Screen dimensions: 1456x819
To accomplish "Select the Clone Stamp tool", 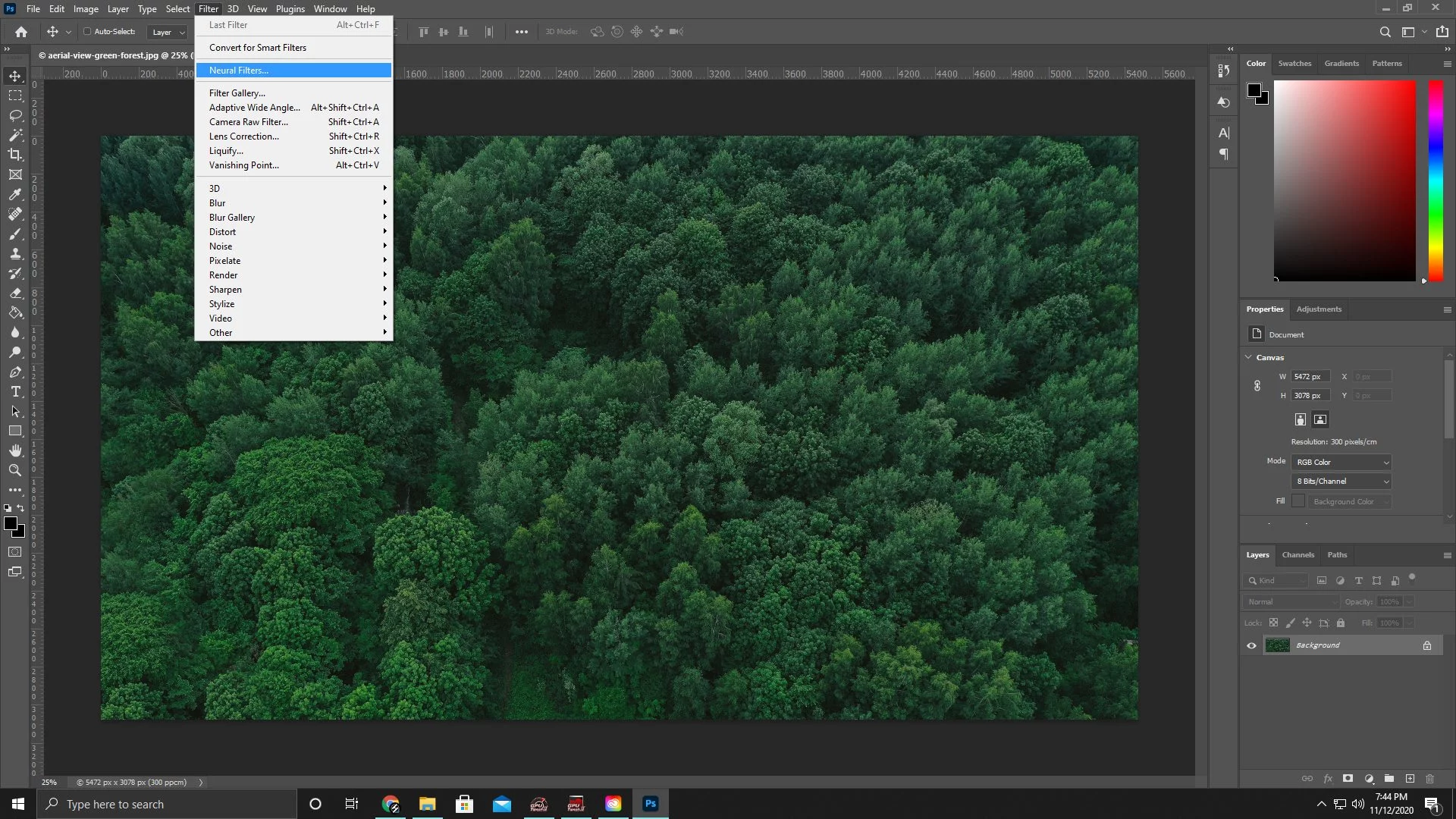I will (x=15, y=254).
